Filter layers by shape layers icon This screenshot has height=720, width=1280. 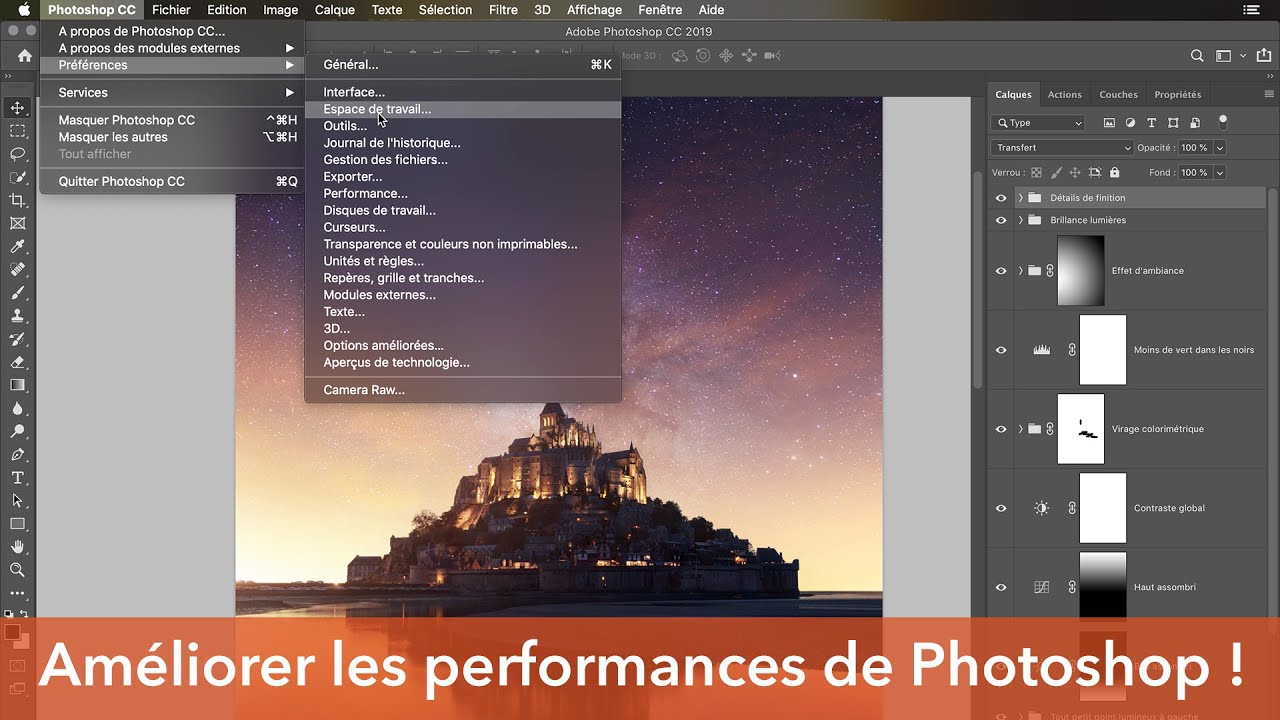point(1172,123)
